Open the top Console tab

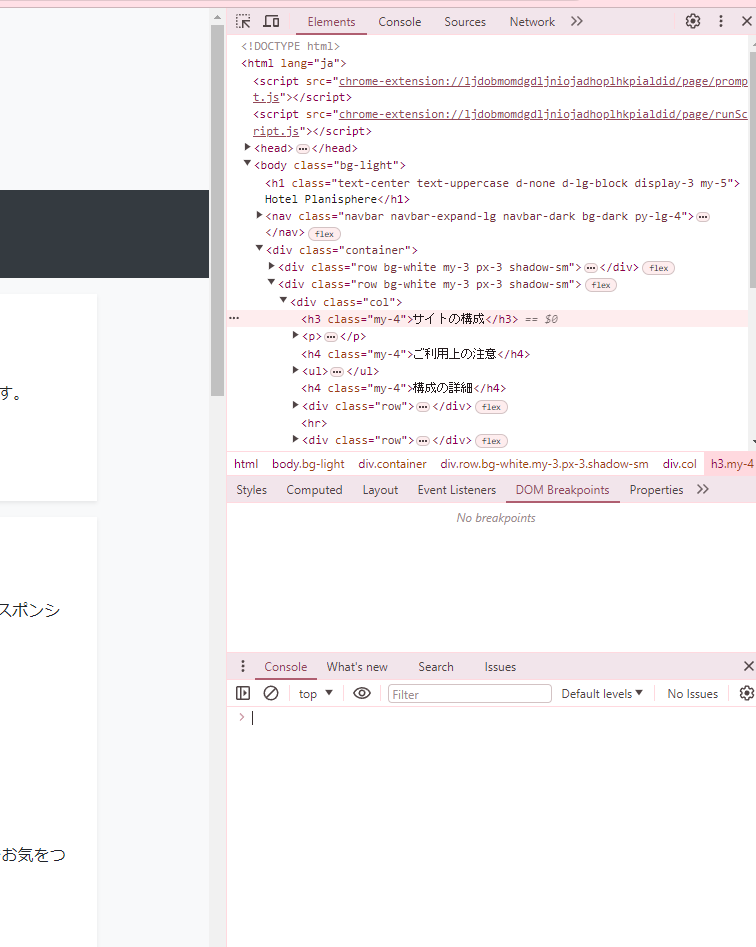[x=399, y=22]
